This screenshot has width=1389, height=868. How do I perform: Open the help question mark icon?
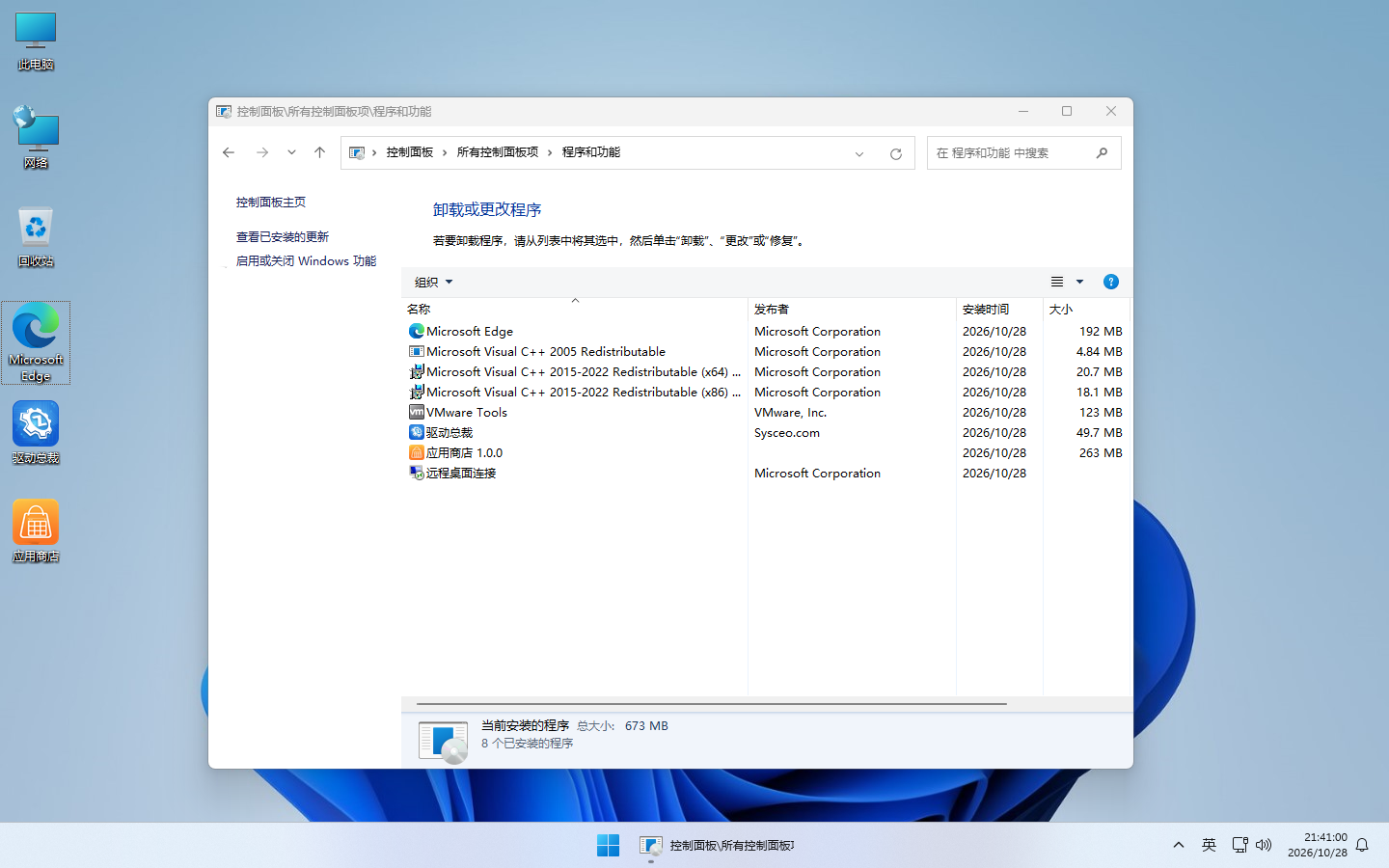[x=1111, y=282]
